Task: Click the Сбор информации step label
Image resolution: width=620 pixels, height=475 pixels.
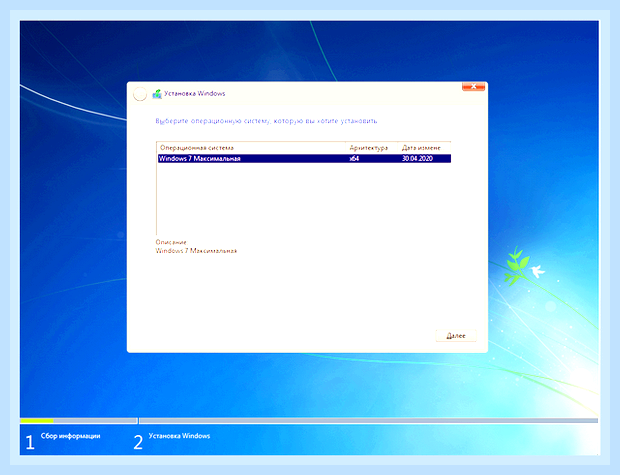Action: coord(70,436)
